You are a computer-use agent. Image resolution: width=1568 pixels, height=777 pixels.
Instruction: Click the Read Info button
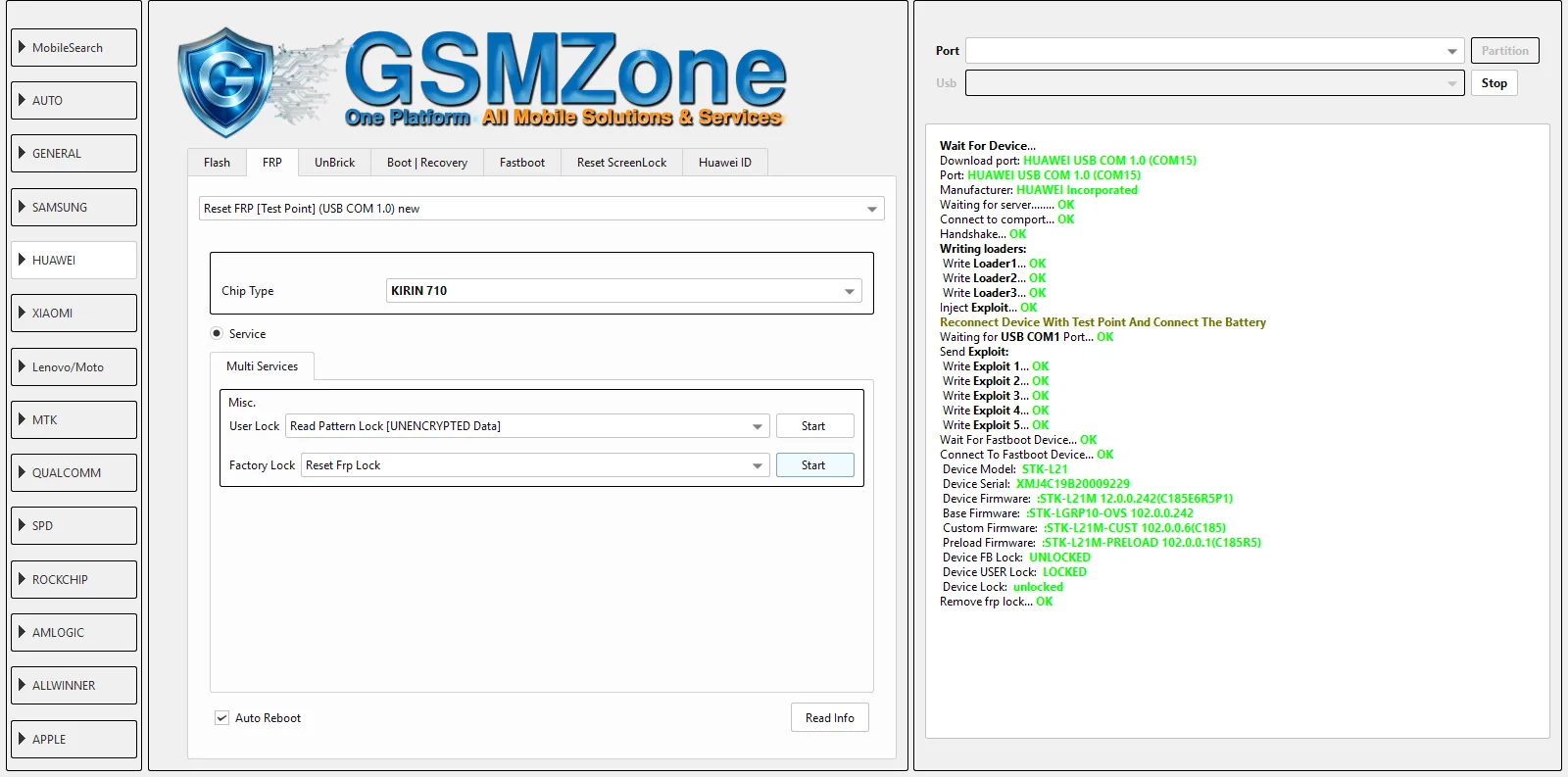pyautogui.click(x=829, y=718)
